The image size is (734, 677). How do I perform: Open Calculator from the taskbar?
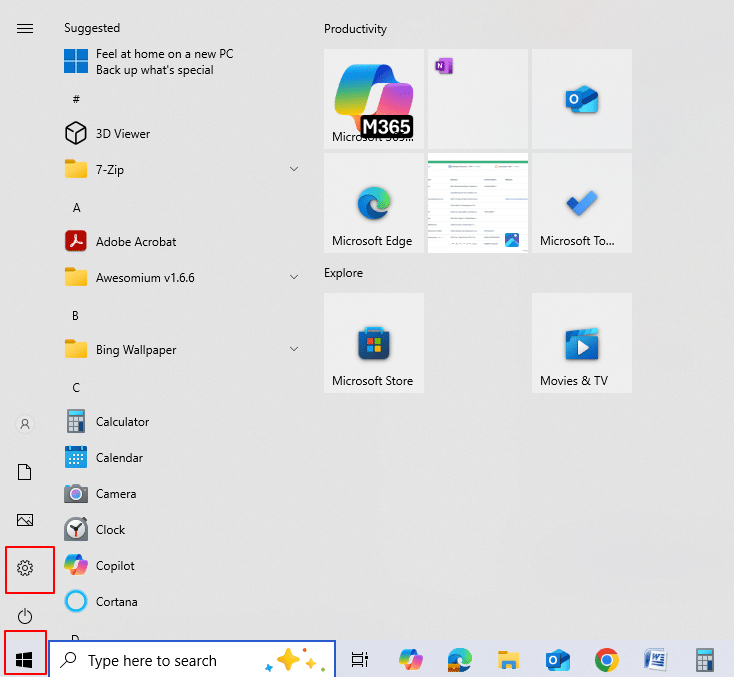705,660
